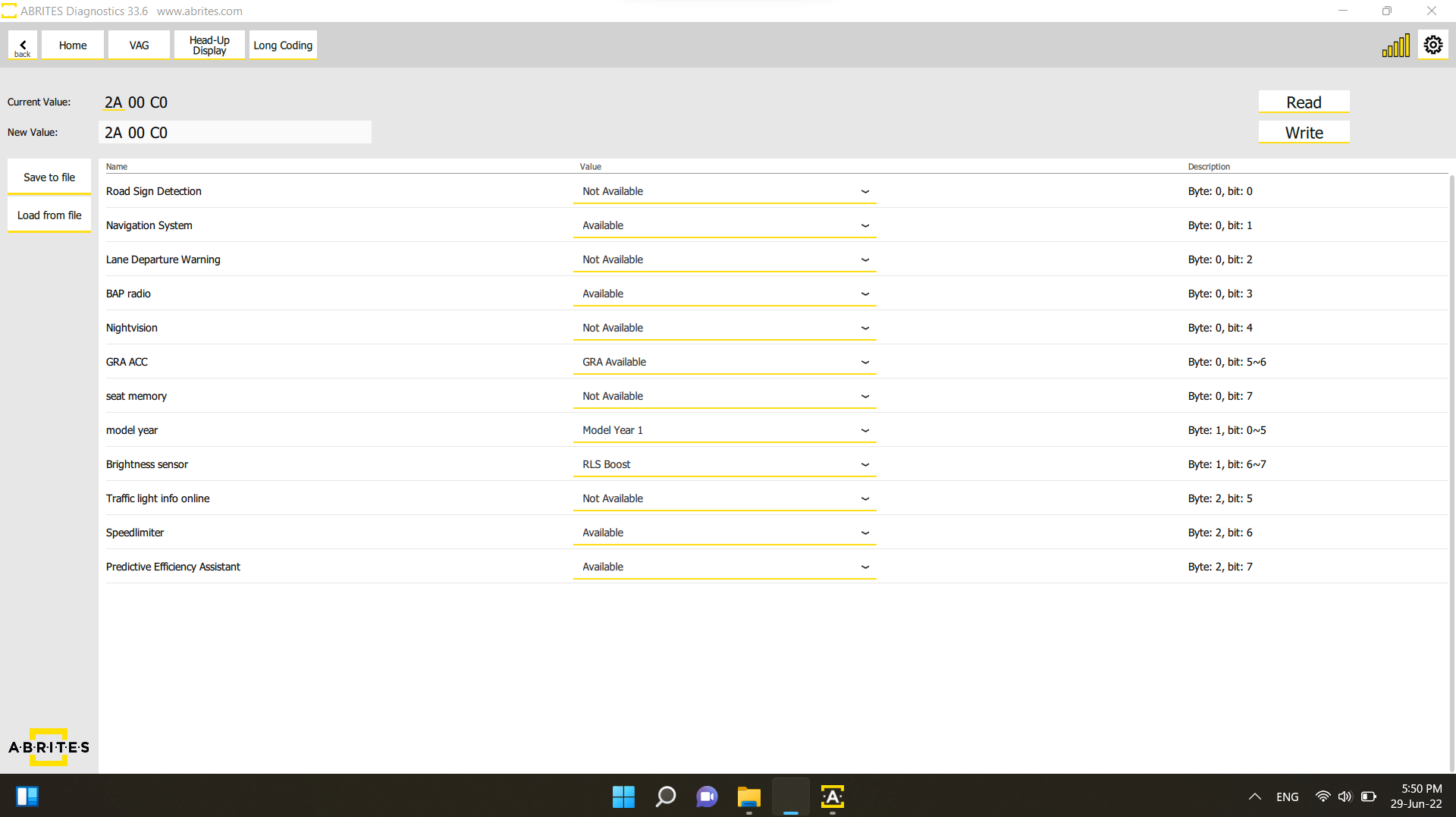
Task: Open the widgets icon on the taskbar
Action: click(x=27, y=797)
